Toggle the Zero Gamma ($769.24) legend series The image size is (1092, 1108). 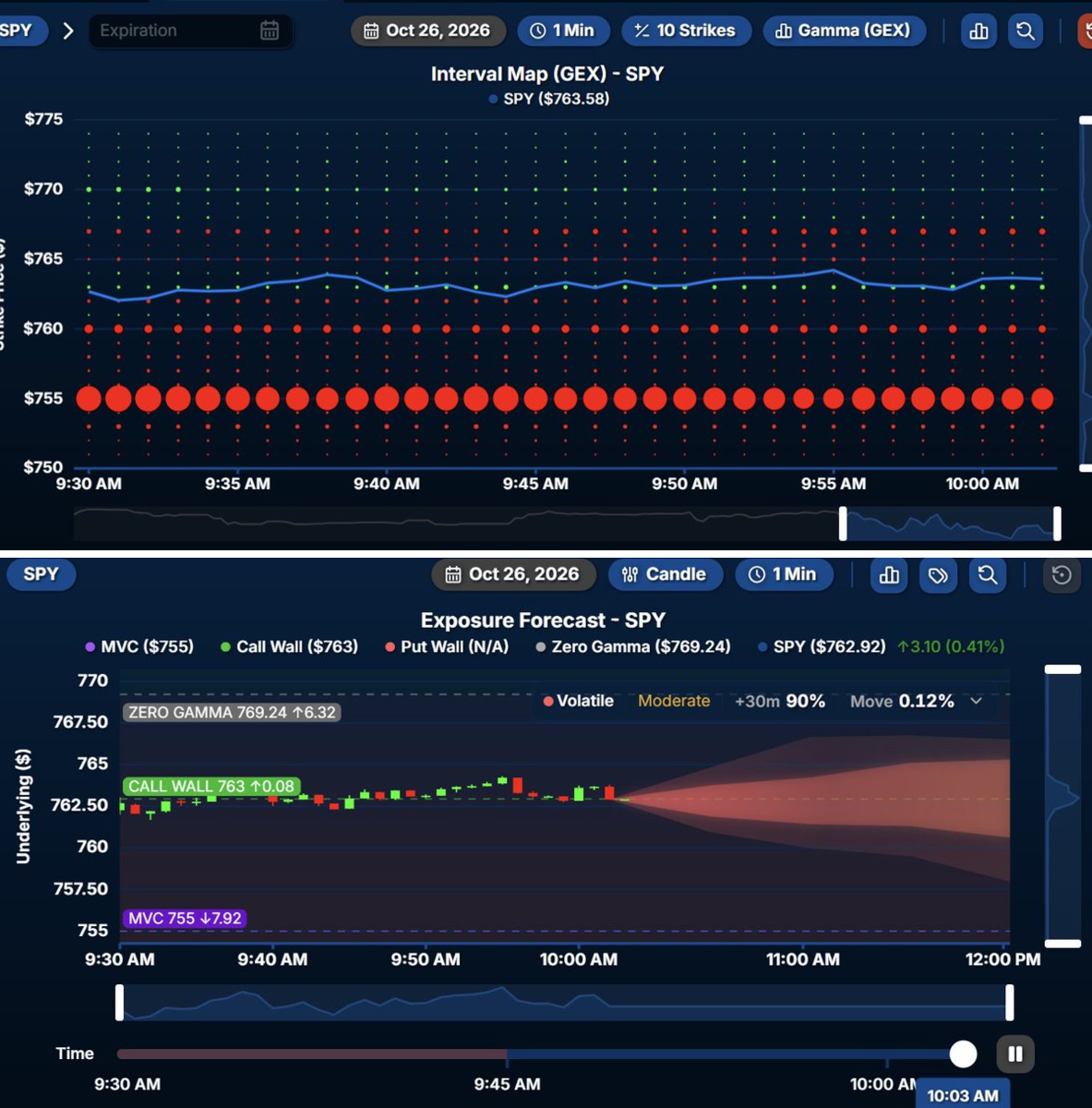(633, 646)
